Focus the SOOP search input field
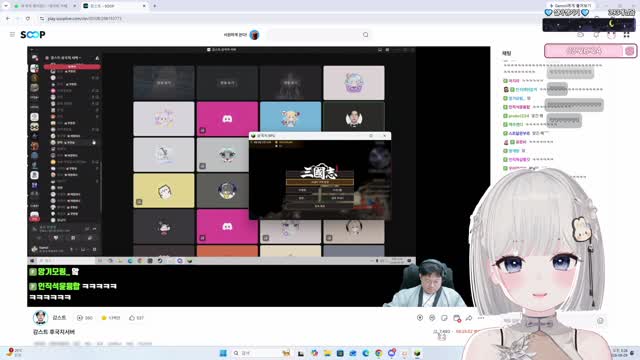 point(314,35)
